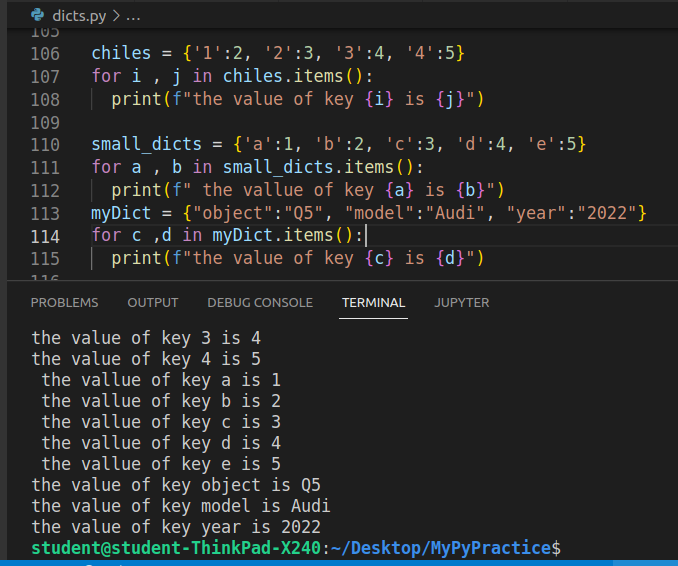Click the small_dicts assignment line
The height and width of the screenshot is (566, 678).
tap(338, 144)
